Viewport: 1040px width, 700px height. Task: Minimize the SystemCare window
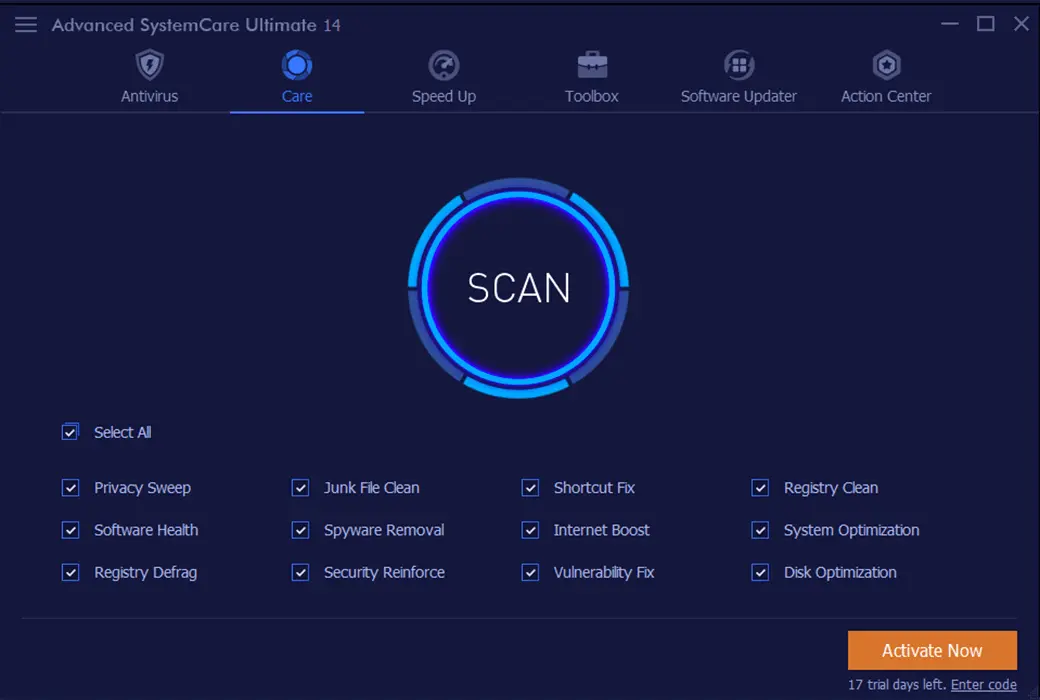(x=950, y=24)
